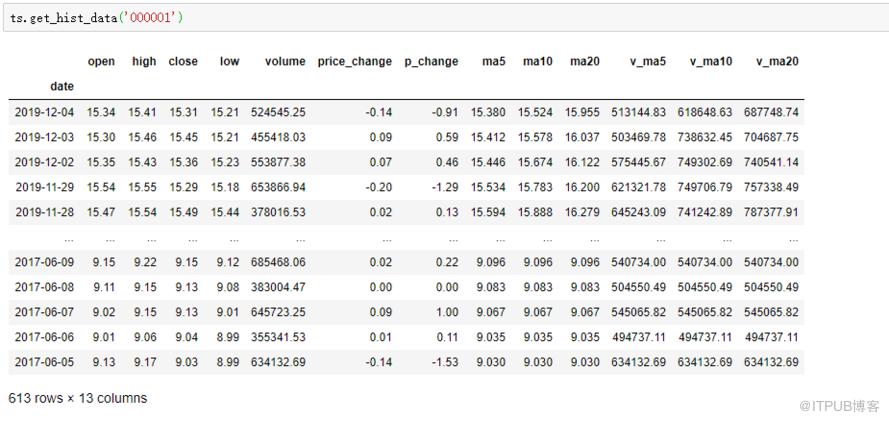Select the 'ma5' column header
The width and height of the screenshot is (889, 421).
click(x=493, y=61)
